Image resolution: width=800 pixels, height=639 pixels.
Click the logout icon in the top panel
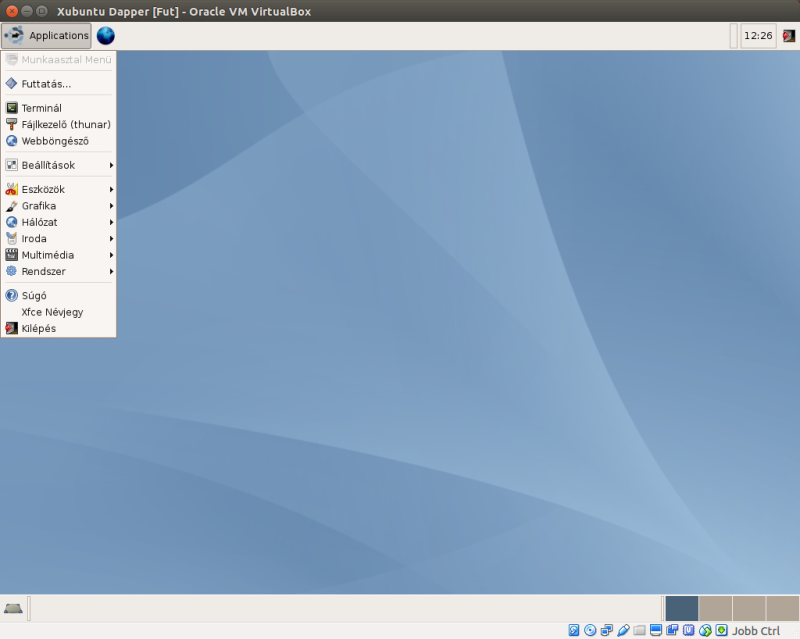(x=789, y=36)
